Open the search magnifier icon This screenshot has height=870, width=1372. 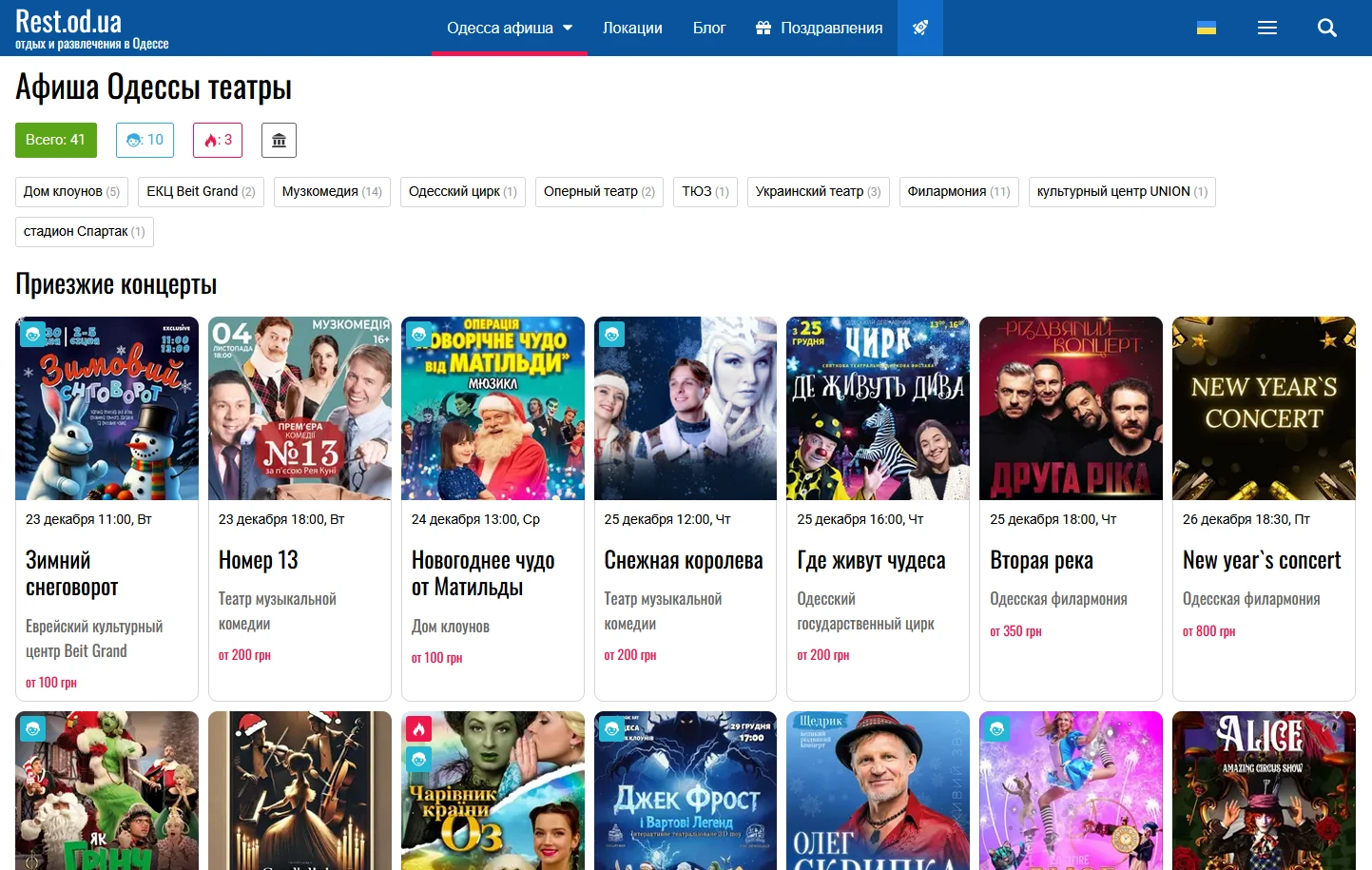(x=1326, y=28)
